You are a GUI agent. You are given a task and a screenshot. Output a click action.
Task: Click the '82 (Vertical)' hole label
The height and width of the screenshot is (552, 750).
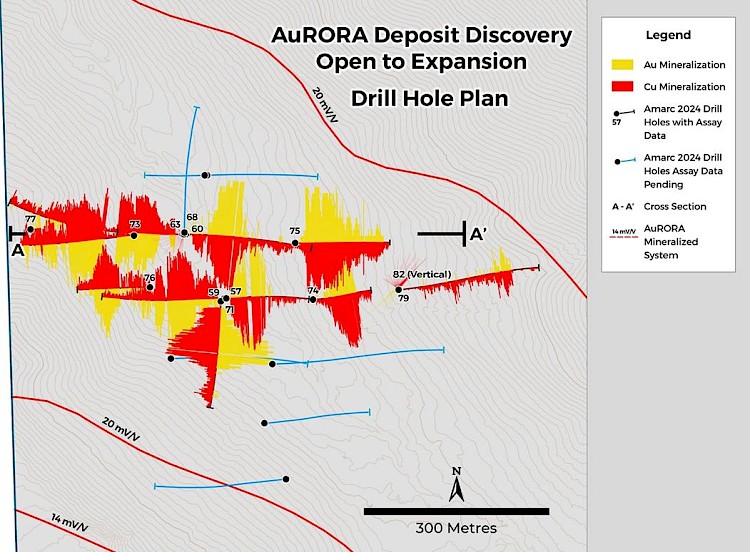(x=421, y=274)
